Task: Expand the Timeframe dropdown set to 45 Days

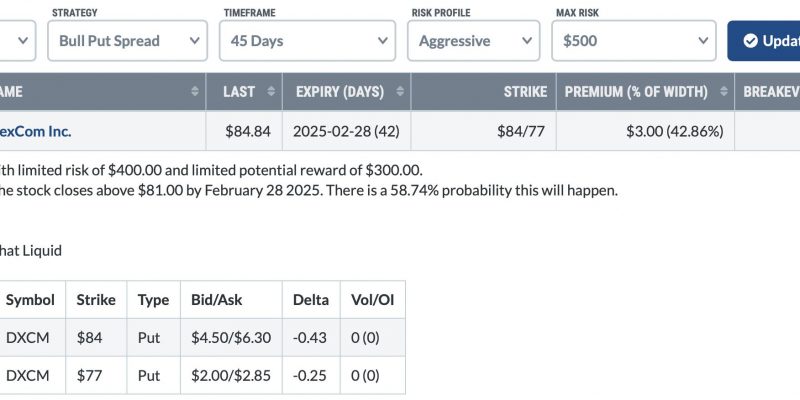Action: tap(307, 41)
